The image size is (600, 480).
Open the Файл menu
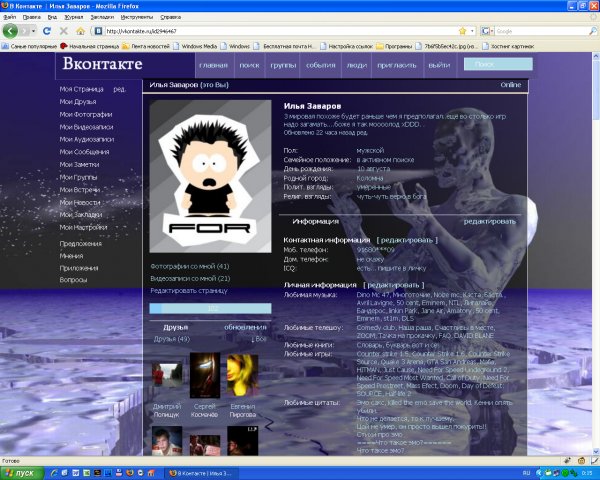coord(10,17)
